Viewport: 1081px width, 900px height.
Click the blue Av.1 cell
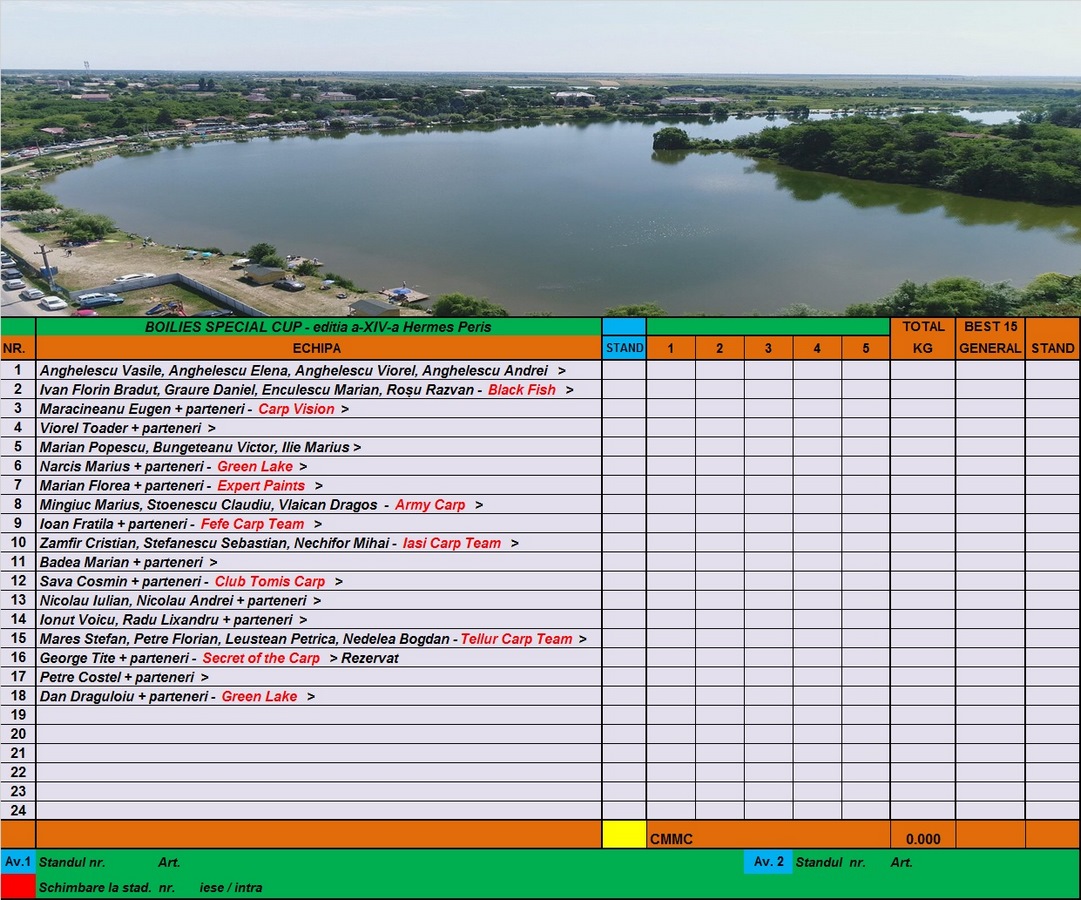[x=18, y=861]
